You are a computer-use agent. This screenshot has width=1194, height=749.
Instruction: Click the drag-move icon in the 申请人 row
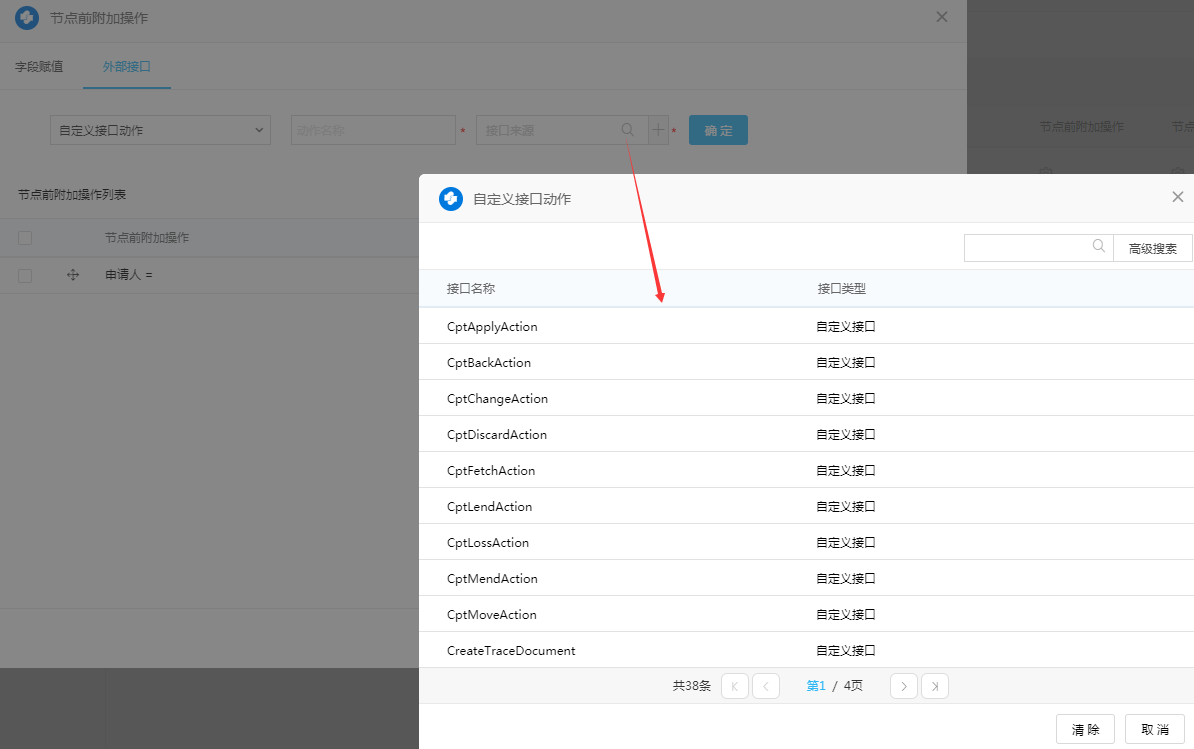73,274
